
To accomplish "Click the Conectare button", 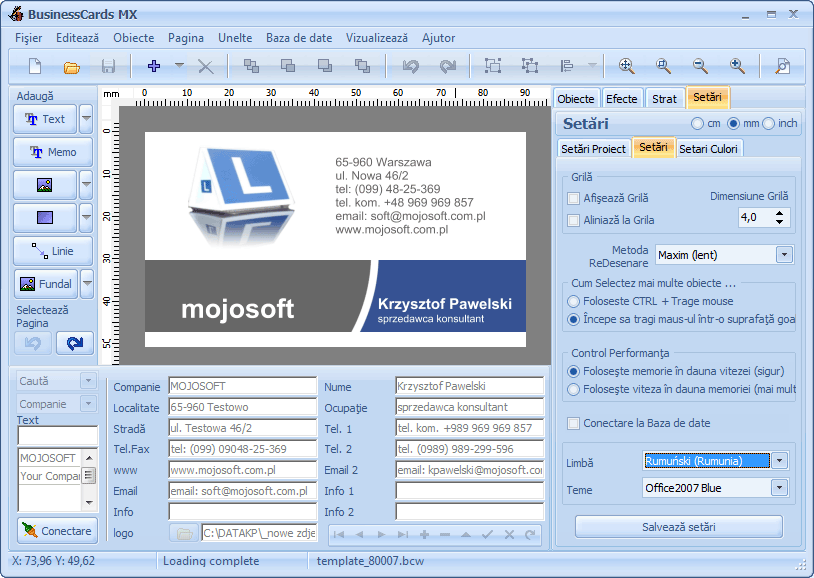I will click(x=58, y=531).
